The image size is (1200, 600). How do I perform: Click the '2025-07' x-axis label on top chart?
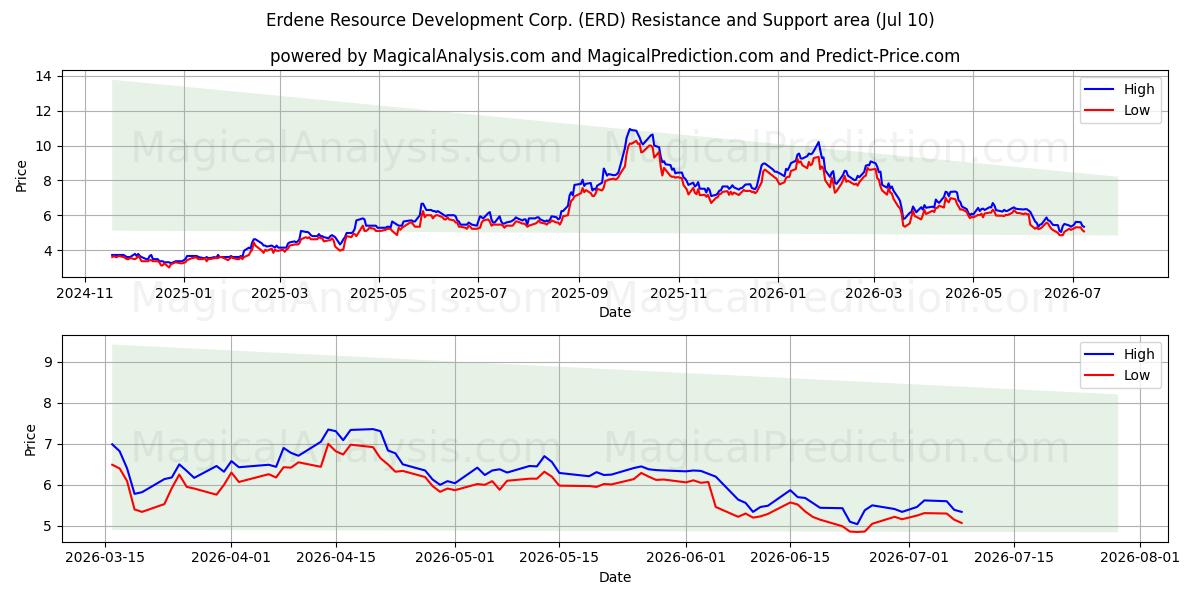(478, 294)
